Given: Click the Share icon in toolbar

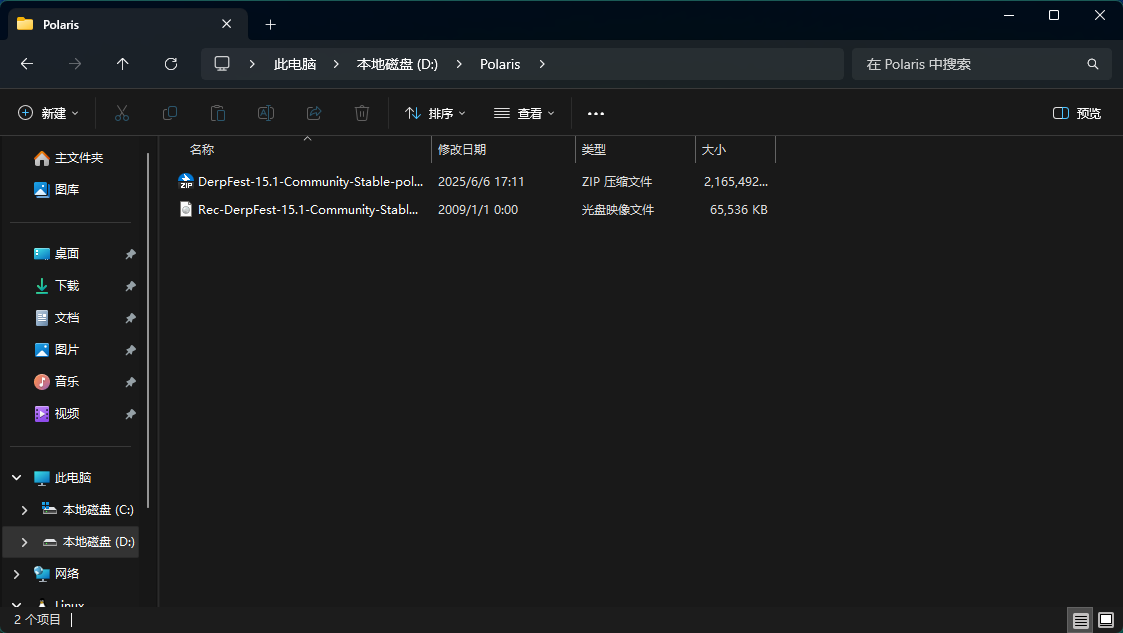Looking at the screenshot, I should coord(314,113).
